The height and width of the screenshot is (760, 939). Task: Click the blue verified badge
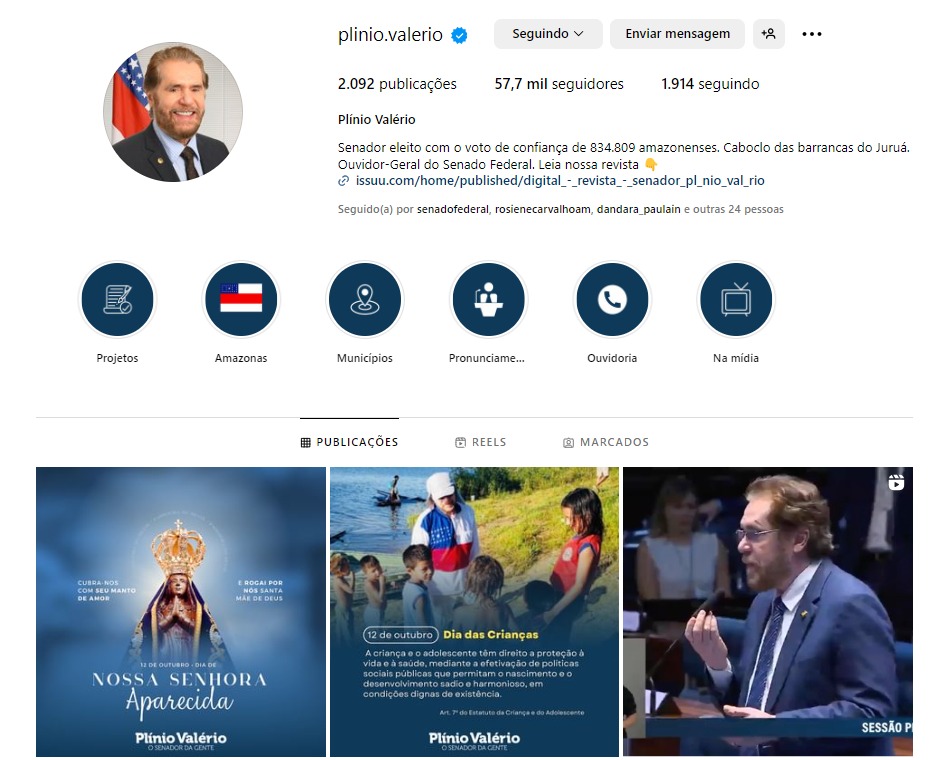pos(459,35)
